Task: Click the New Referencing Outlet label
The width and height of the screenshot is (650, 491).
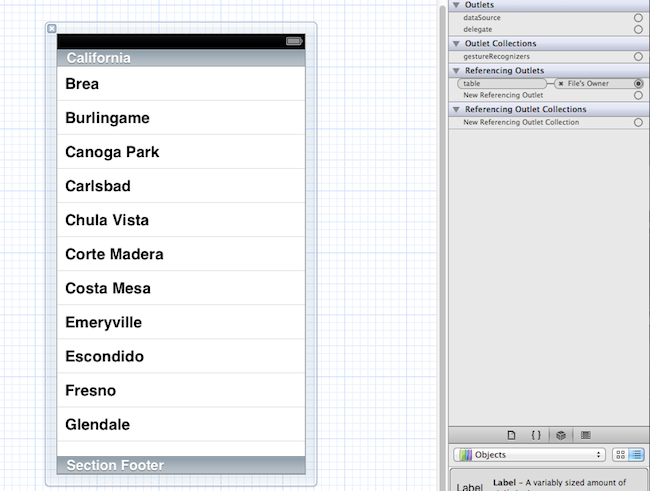Action: click(x=503, y=95)
